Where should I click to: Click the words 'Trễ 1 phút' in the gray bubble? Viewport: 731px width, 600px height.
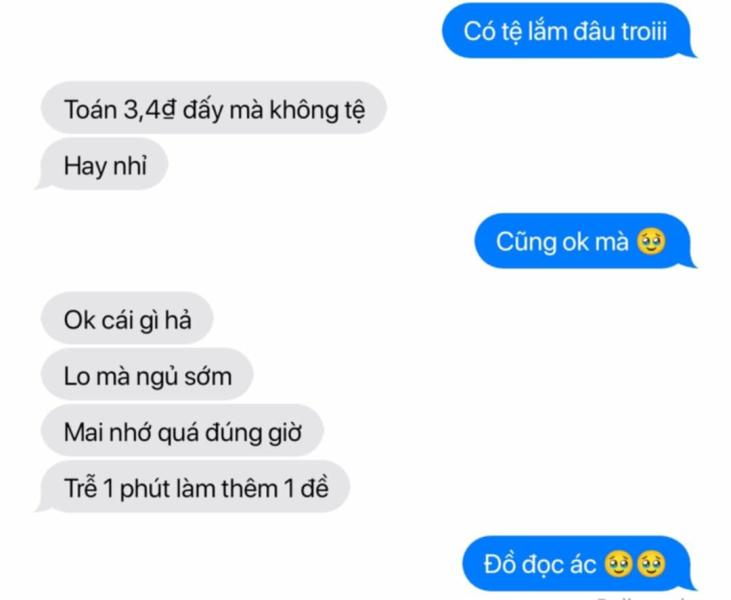(x=124, y=488)
